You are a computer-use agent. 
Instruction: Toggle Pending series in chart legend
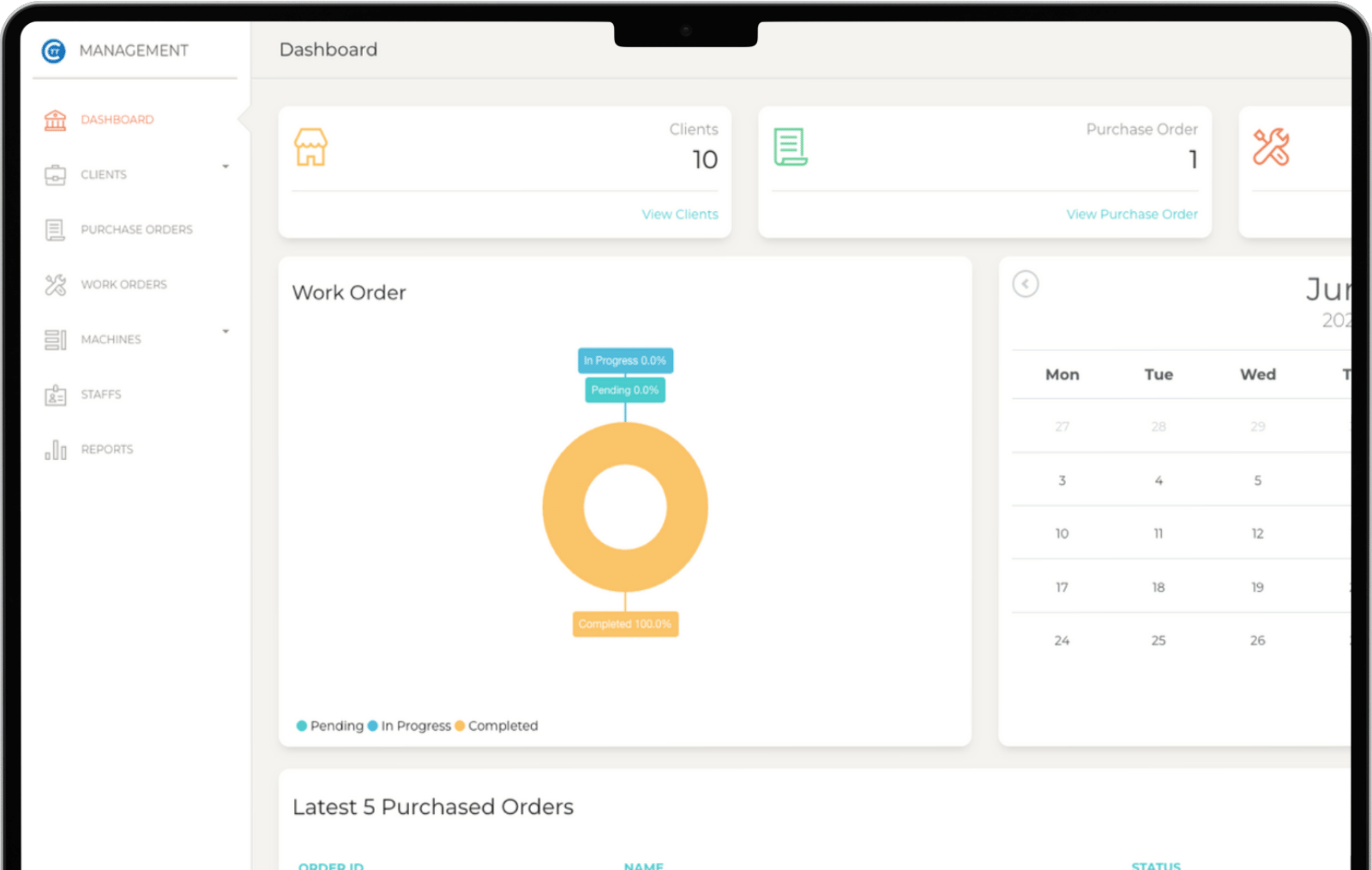pos(330,726)
